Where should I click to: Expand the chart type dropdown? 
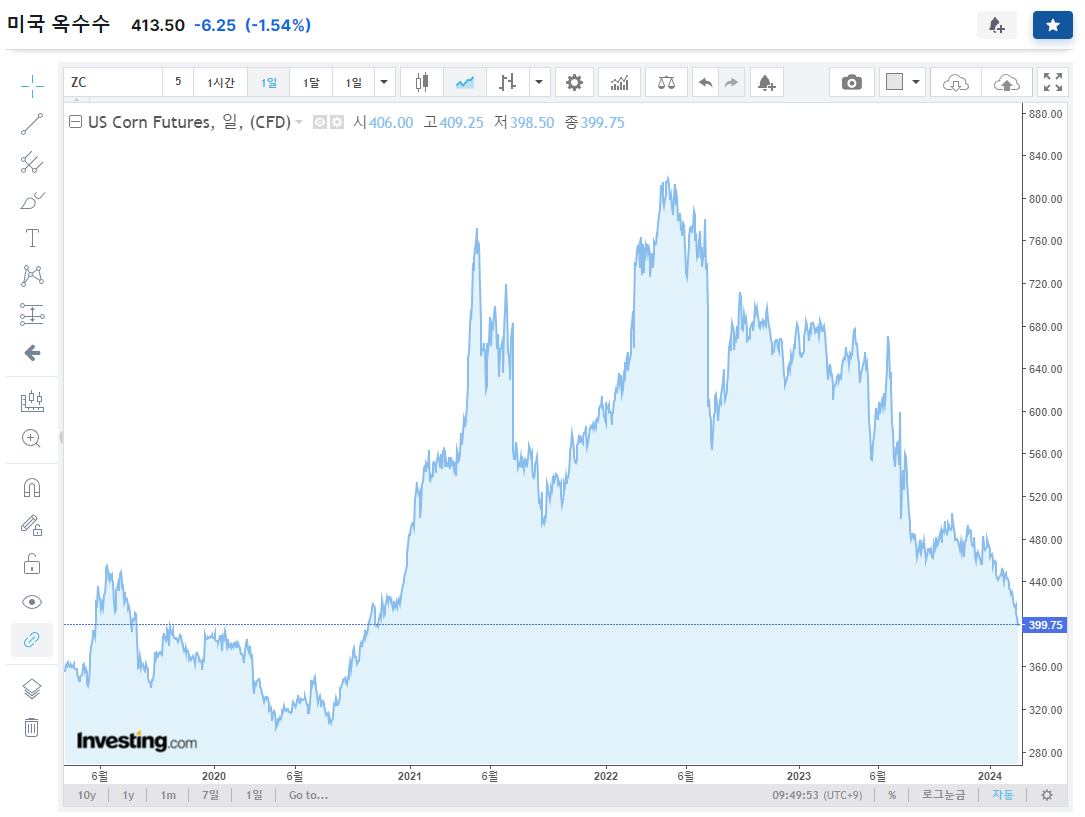(539, 82)
